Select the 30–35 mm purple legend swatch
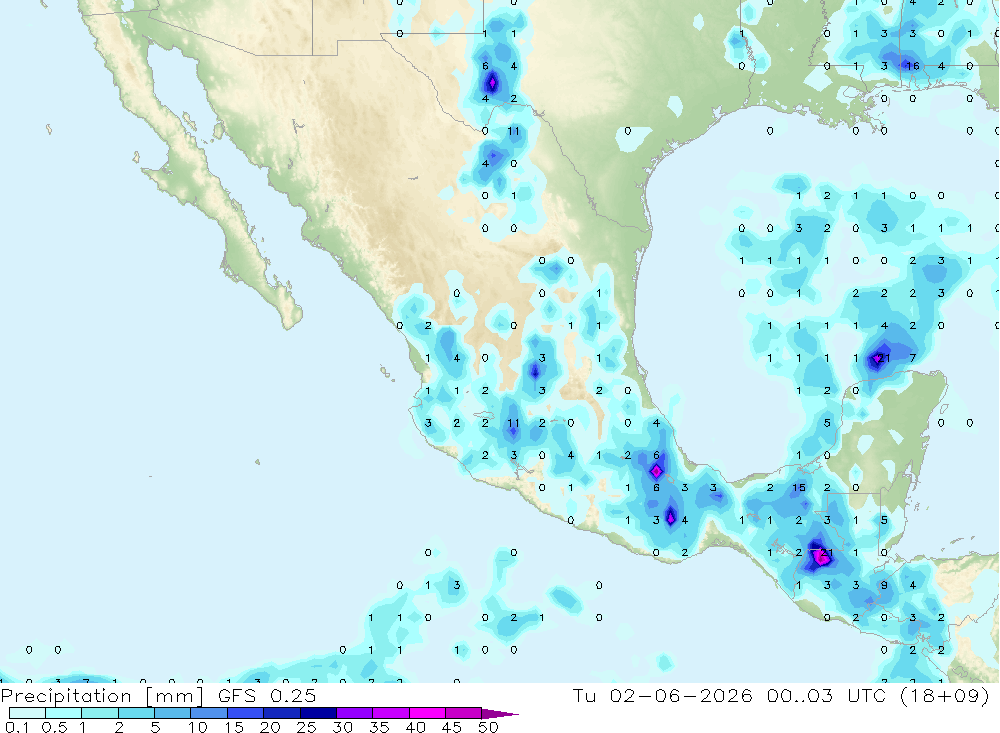Screen dimensions: 1000x733 click(355, 713)
